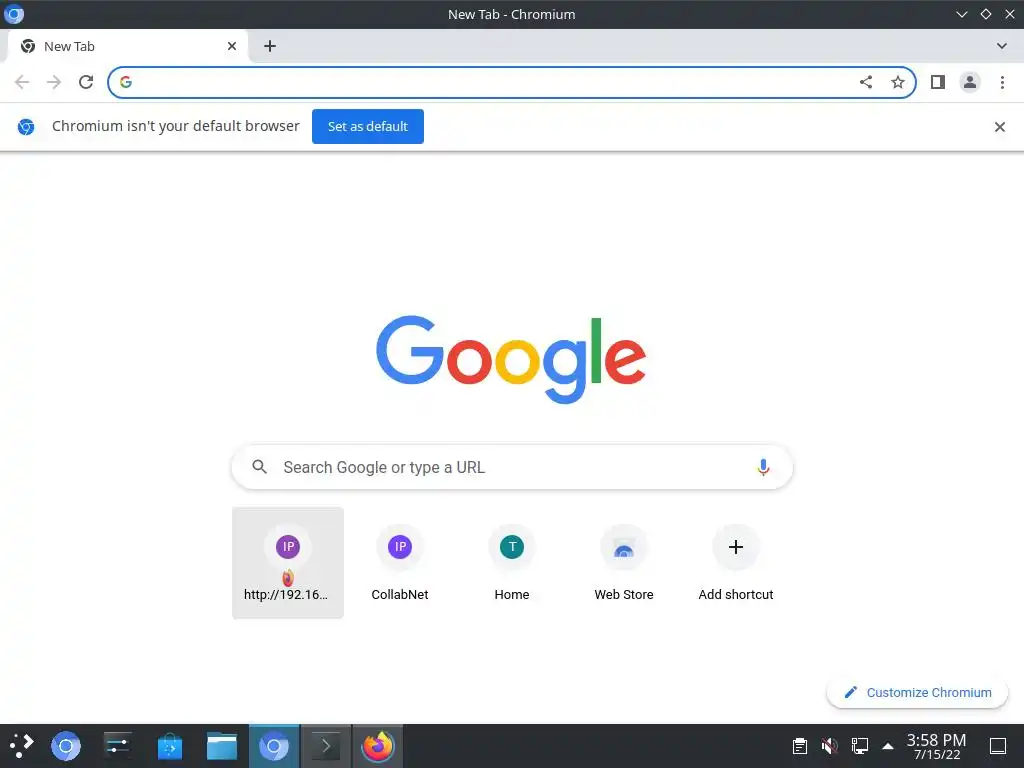
Task: Open the profile avatar menu
Action: 970,82
